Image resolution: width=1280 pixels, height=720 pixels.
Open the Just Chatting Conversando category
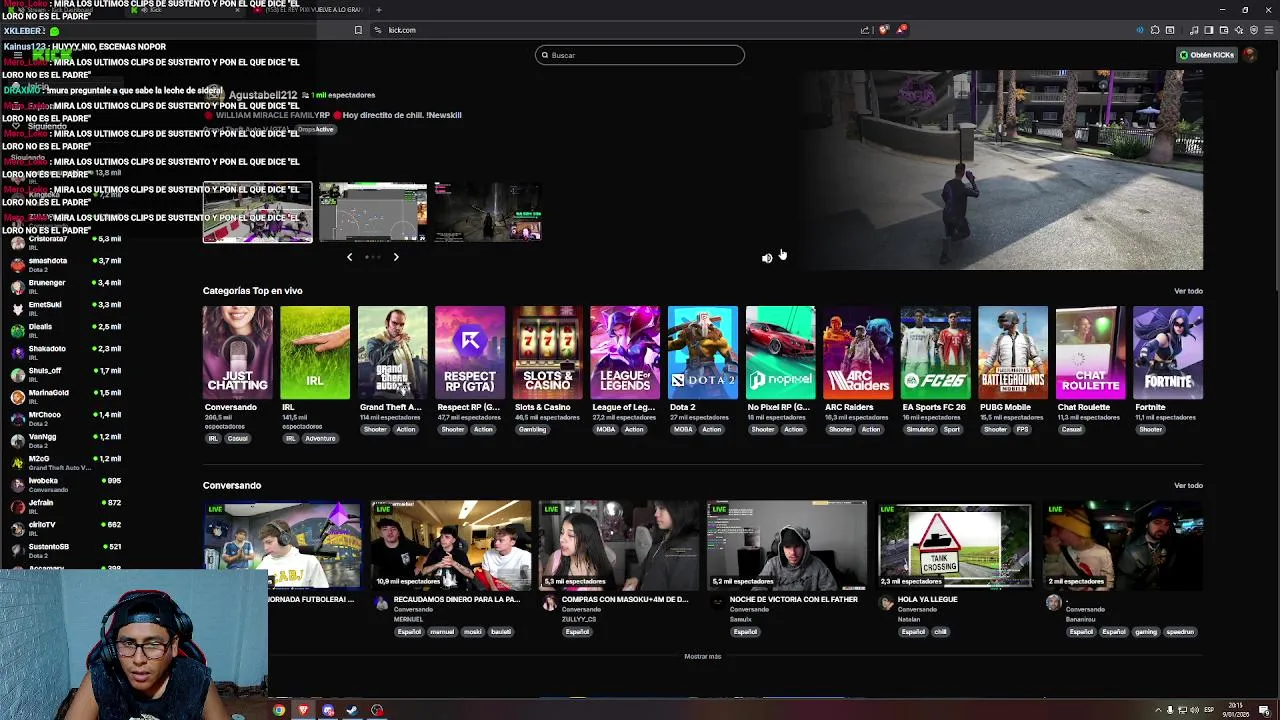[x=237, y=353]
